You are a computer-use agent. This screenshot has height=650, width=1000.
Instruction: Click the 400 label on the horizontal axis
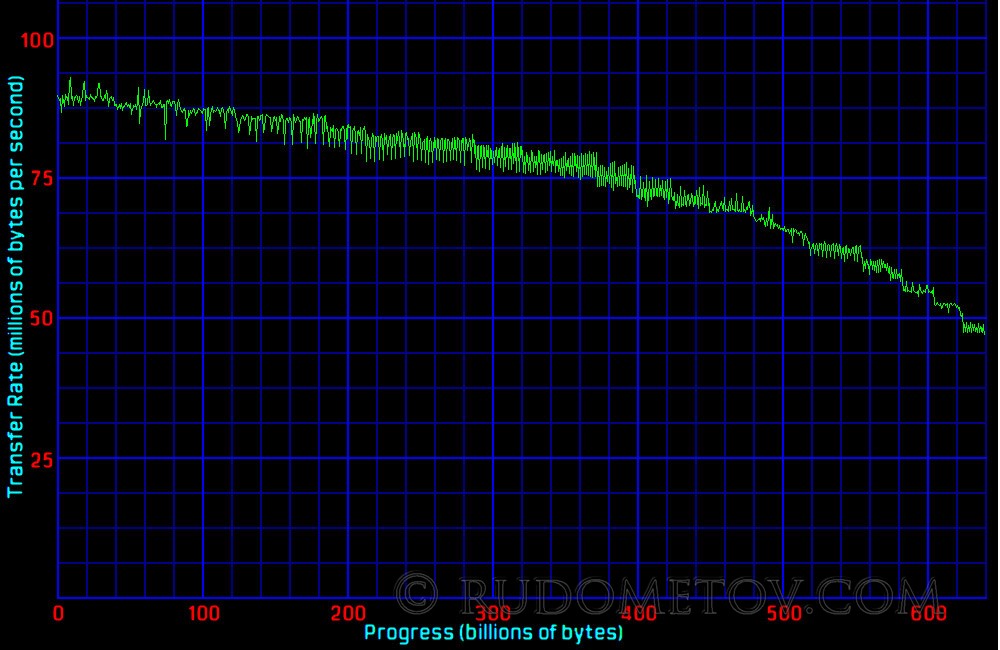pyautogui.click(x=638, y=612)
